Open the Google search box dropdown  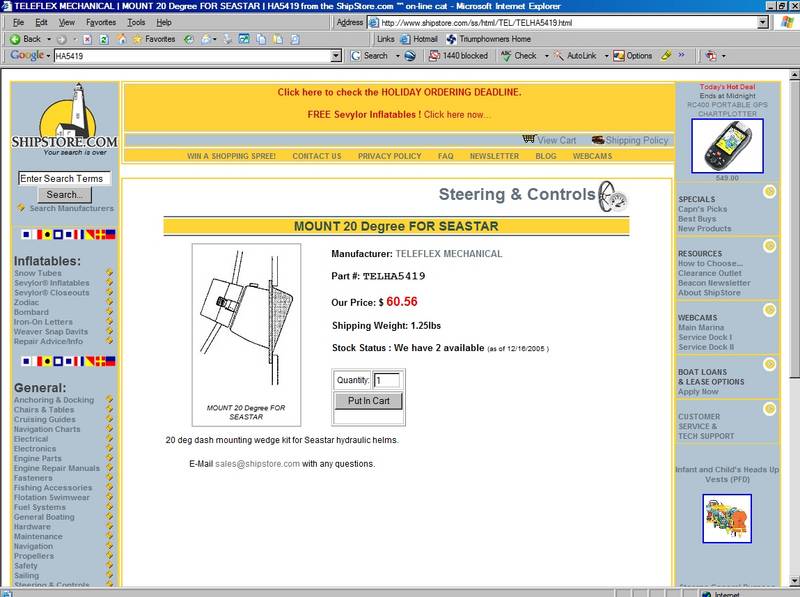coord(336,56)
